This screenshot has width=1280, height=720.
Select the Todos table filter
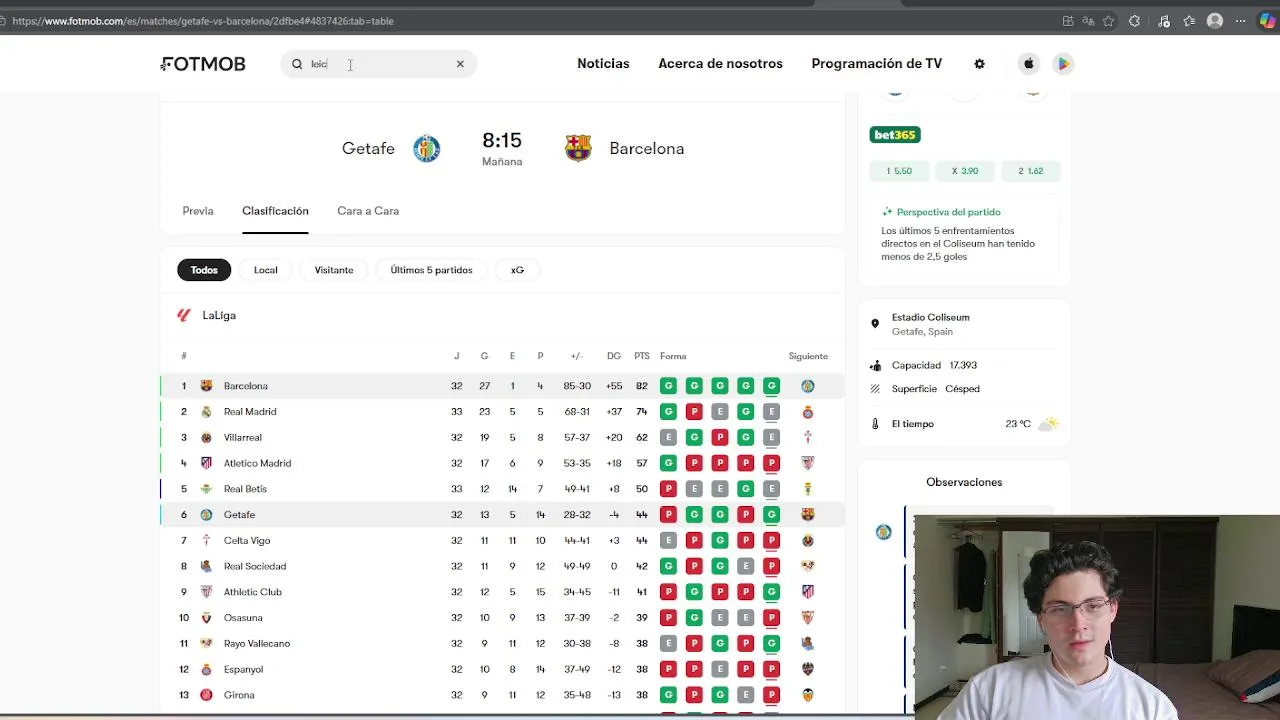204,270
